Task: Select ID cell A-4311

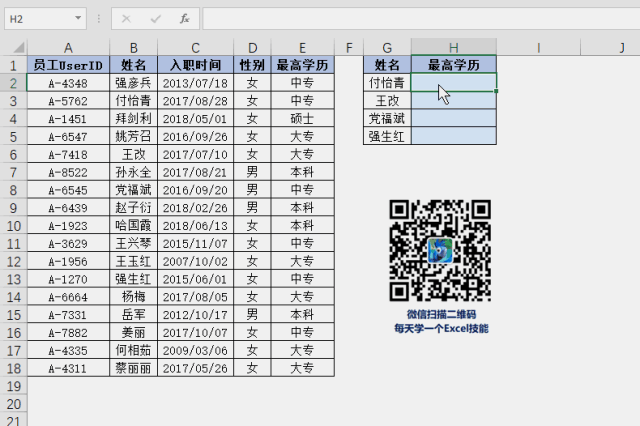Action: point(68,368)
